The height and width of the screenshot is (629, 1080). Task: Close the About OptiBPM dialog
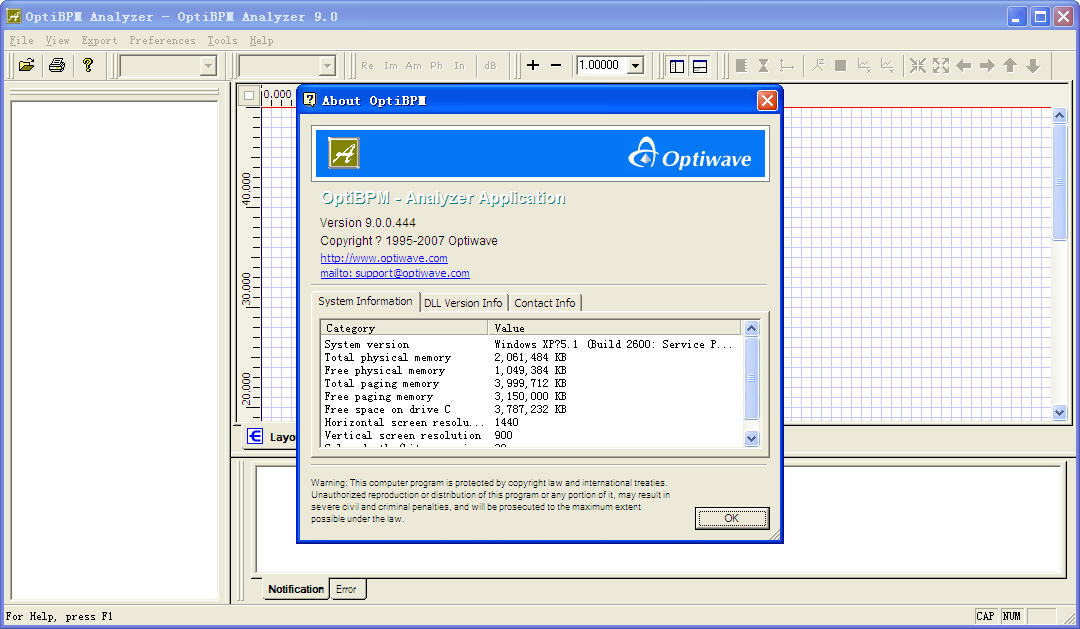pyautogui.click(x=767, y=101)
